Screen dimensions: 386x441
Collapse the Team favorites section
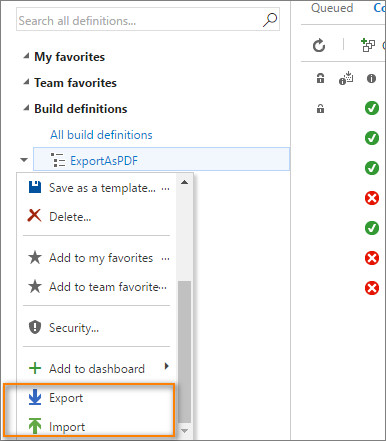tap(26, 82)
